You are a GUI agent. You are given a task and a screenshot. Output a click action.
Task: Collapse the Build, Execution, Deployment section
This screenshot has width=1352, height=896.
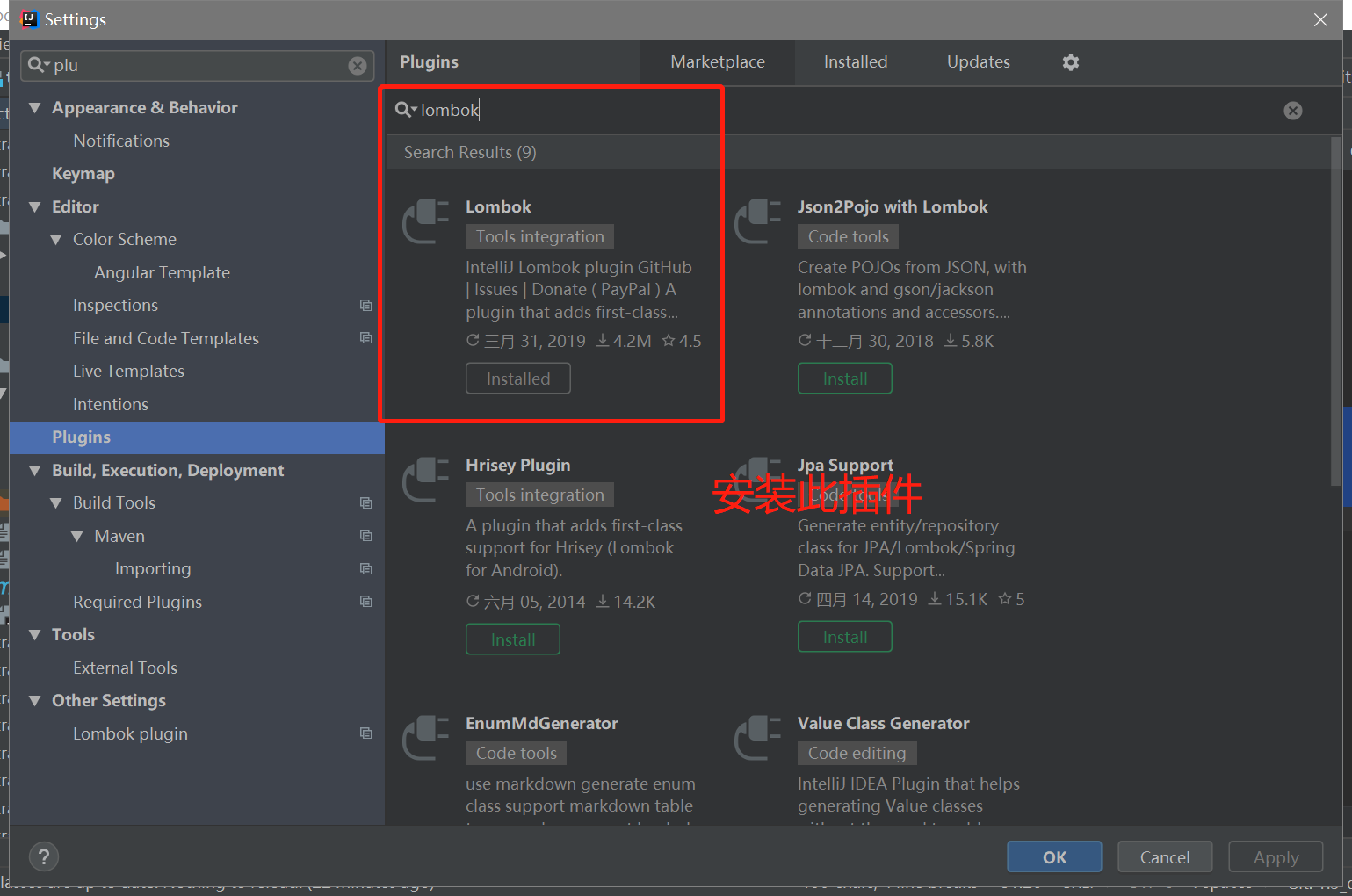pyautogui.click(x=35, y=471)
